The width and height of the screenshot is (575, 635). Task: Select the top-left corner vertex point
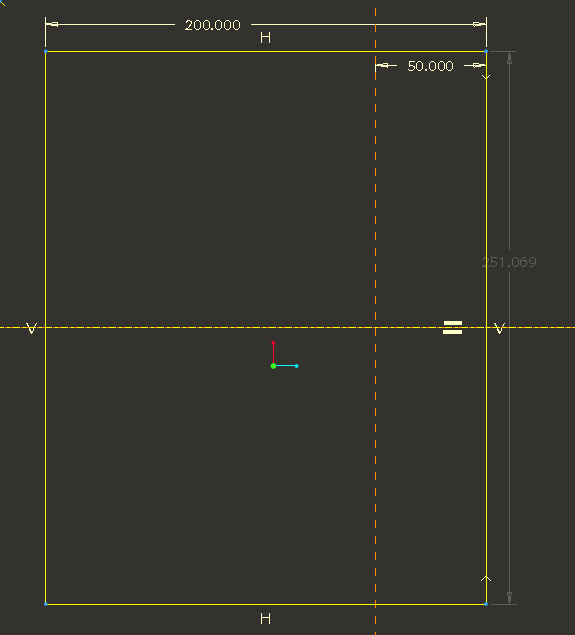click(45, 51)
